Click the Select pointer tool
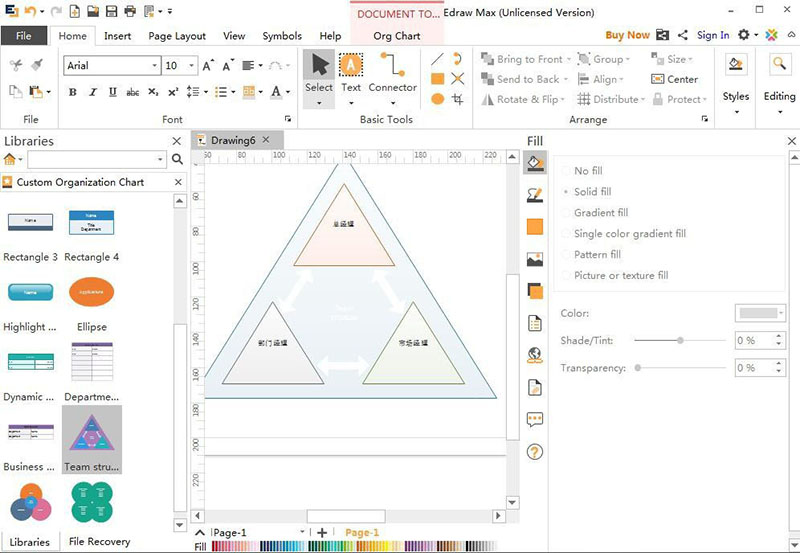Viewport: 800px width, 553px height. click(319, 73)
